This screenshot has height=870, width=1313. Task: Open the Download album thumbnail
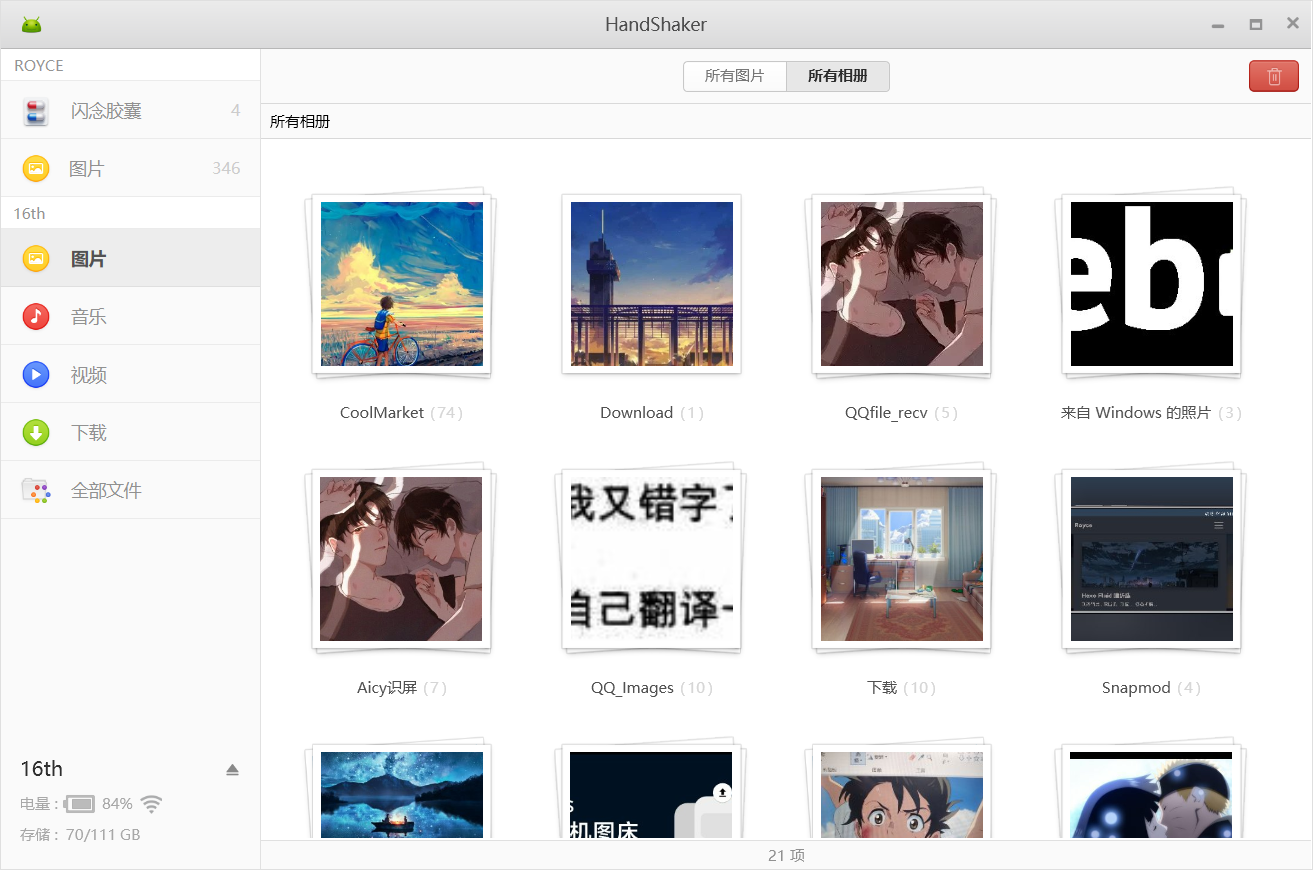coord(652,284)
